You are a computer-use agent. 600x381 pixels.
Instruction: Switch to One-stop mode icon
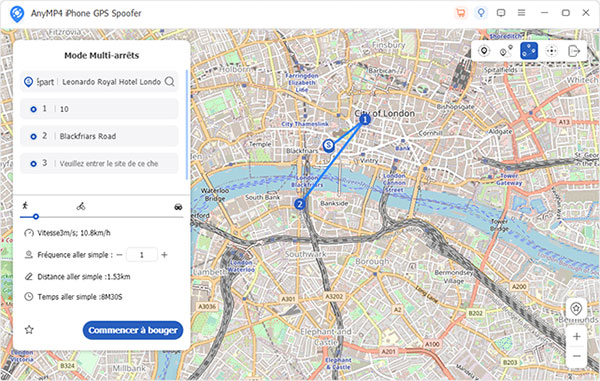506,51
